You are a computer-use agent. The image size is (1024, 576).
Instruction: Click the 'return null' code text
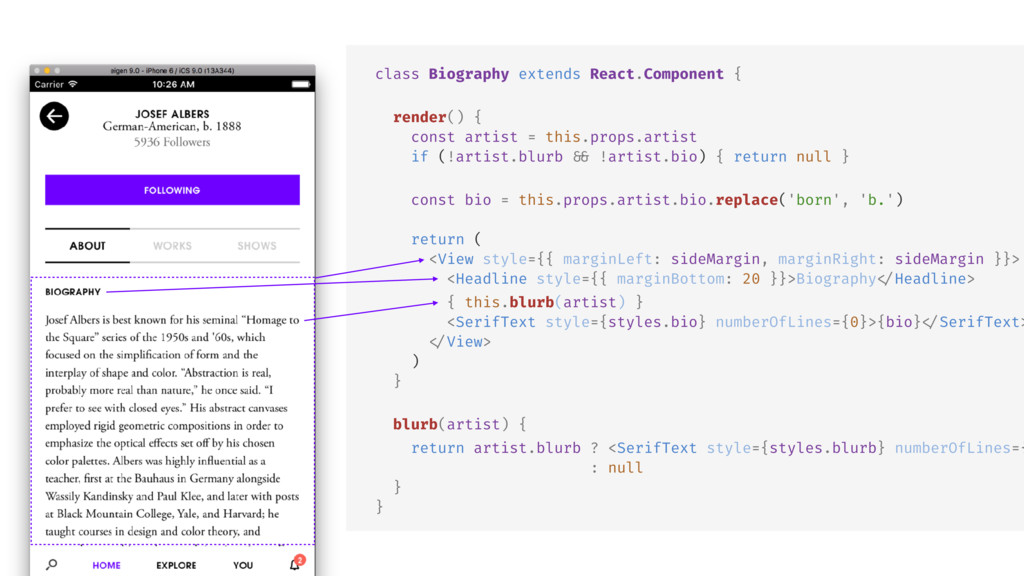tap(782, 157)
